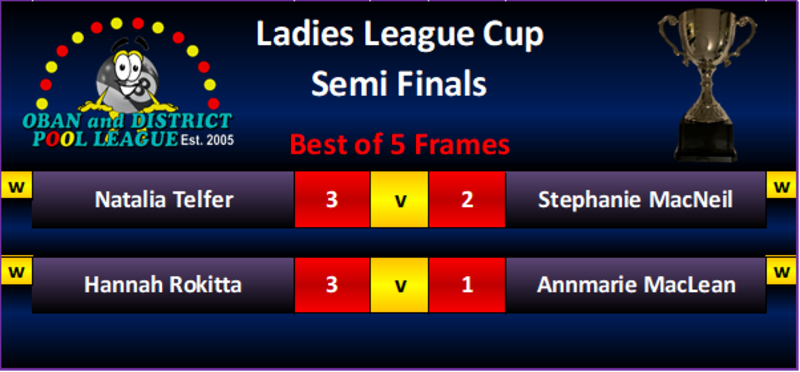800x372 pixels.
Task: Select the Natalia Telfer name cell
Action: coord(163,200)
